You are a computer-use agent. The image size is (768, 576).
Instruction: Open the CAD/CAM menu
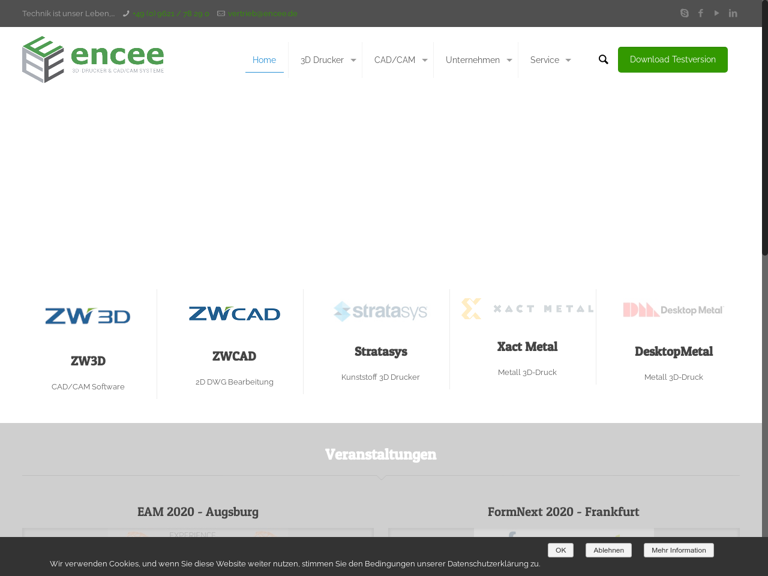(394, 60)
